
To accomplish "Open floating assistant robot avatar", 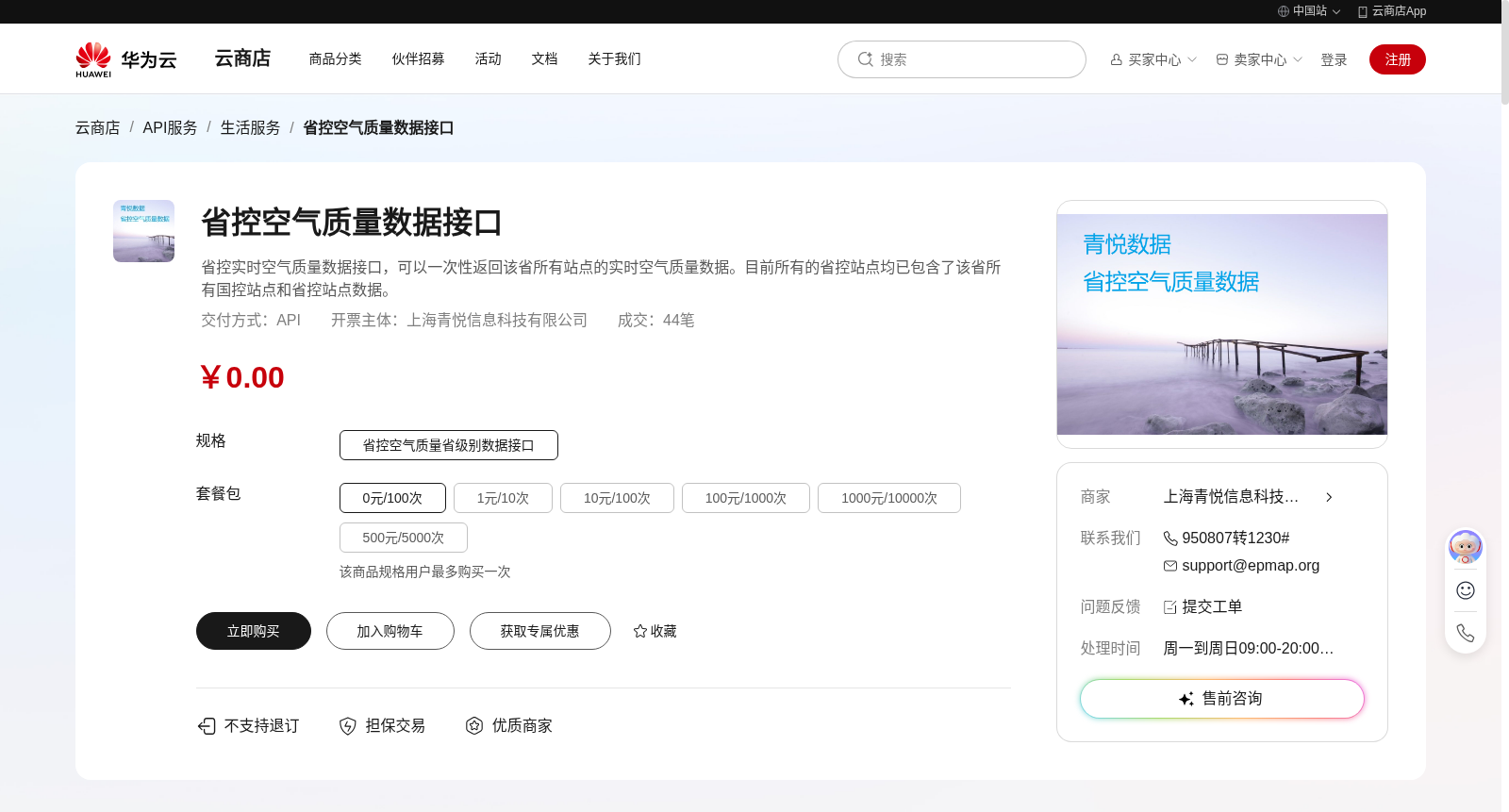I will coord(1466,547).
